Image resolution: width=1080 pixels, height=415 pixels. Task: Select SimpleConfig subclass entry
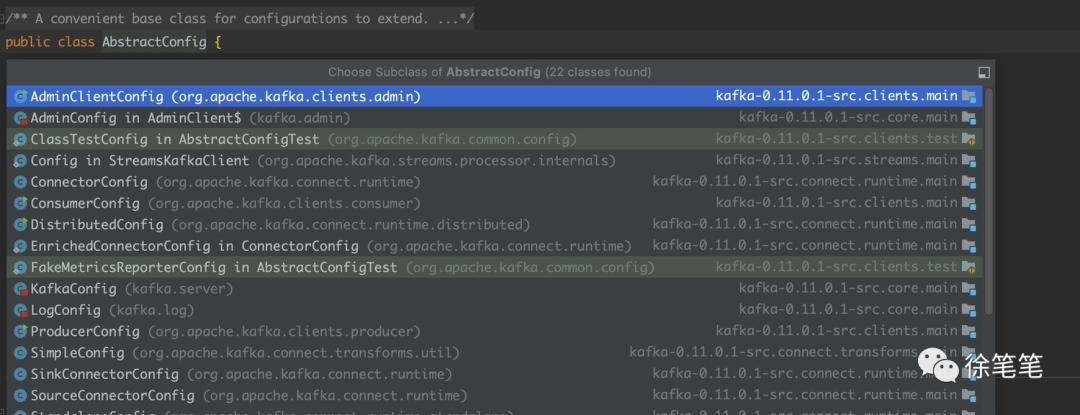point(495,352)
